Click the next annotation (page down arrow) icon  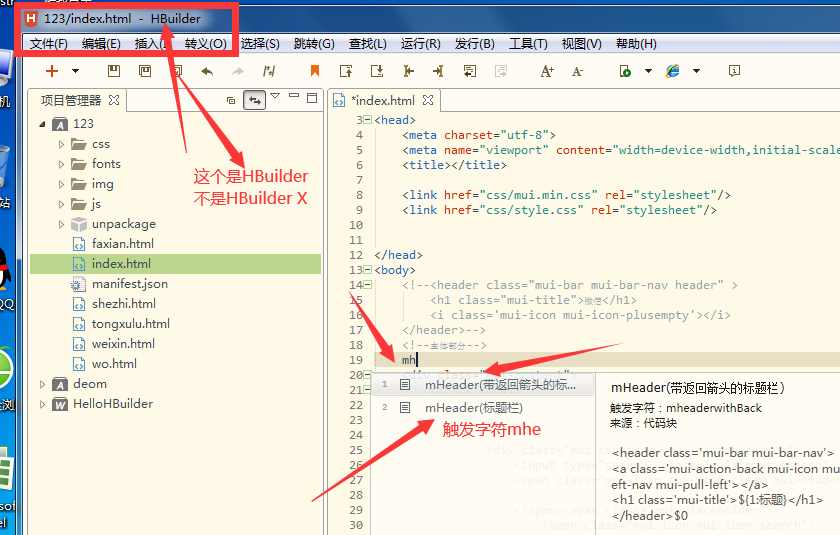coord(377,71)
